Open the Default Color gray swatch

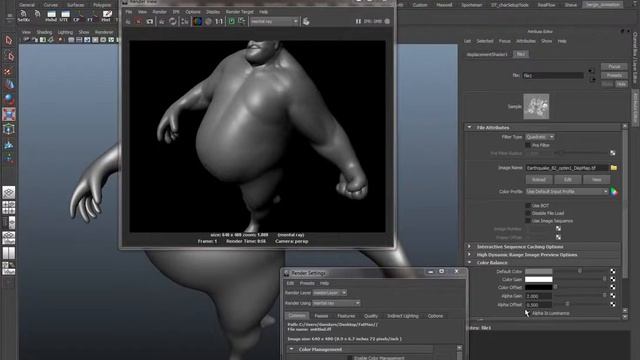[x=538, y=271]
